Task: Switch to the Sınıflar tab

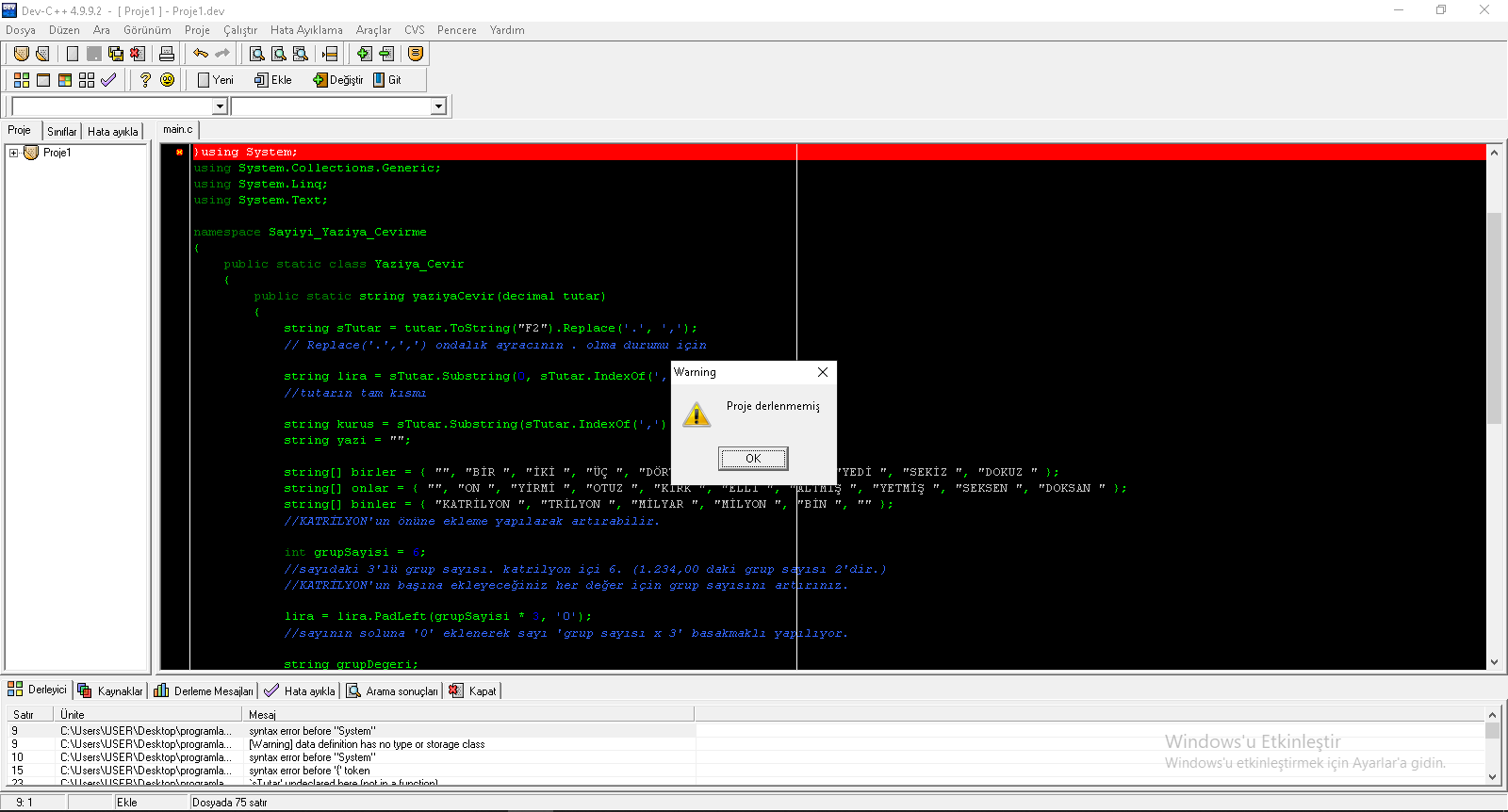Action: click(62, 131)
